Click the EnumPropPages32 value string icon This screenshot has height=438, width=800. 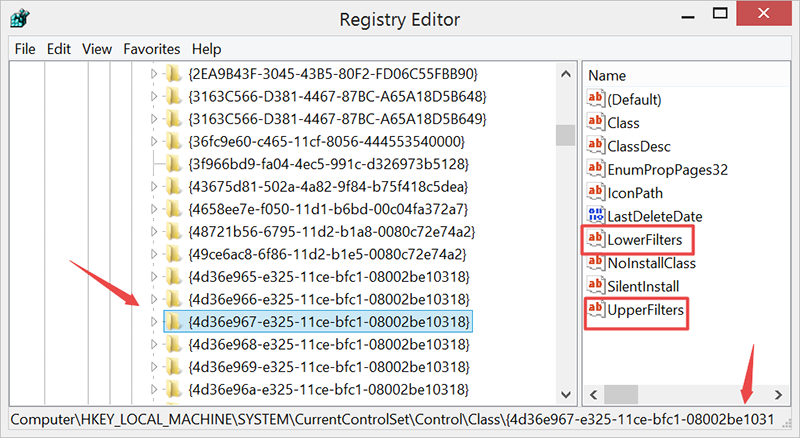click(x=595, y=169)
